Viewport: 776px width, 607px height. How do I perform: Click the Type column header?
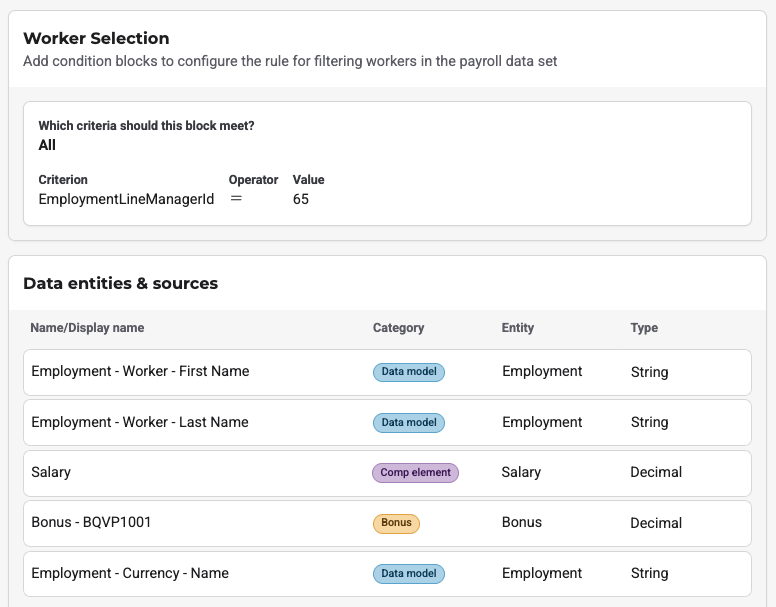(644, 328)
